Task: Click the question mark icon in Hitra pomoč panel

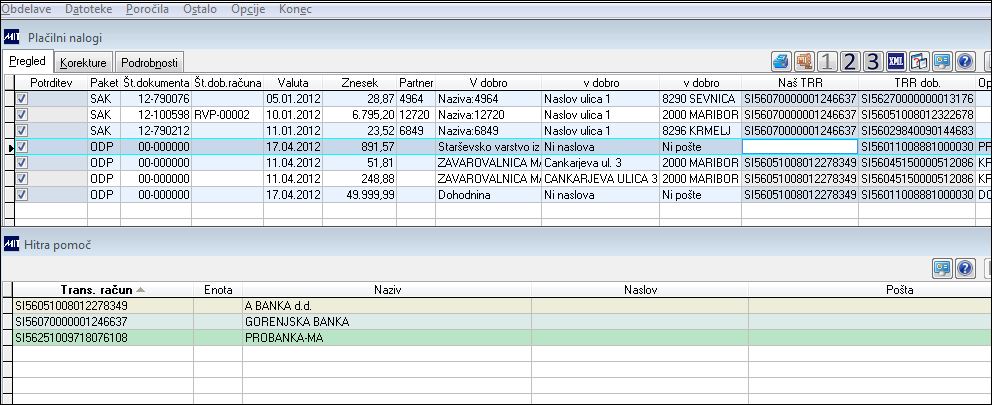Action: tap(965, 268)
